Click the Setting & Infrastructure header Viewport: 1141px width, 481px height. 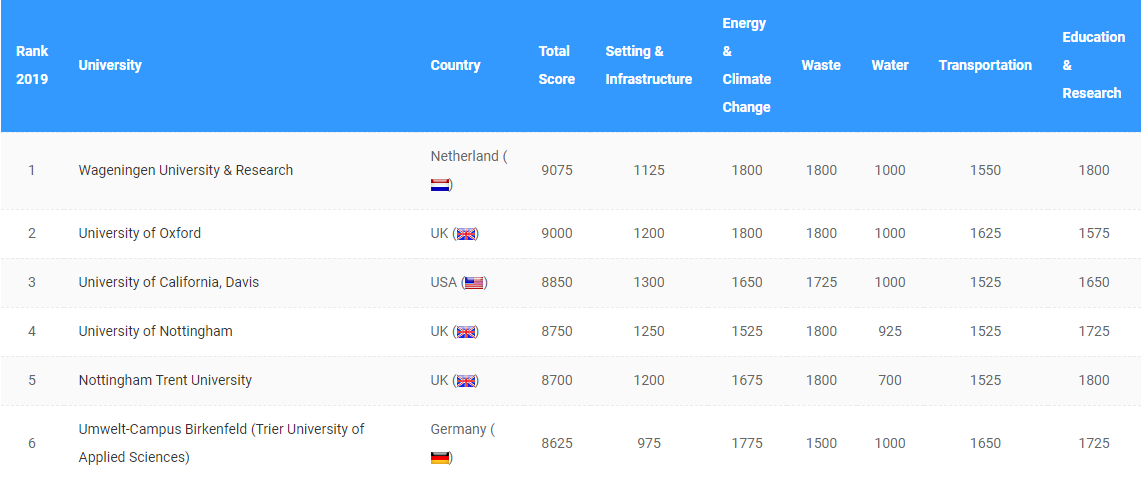(648, 65)
